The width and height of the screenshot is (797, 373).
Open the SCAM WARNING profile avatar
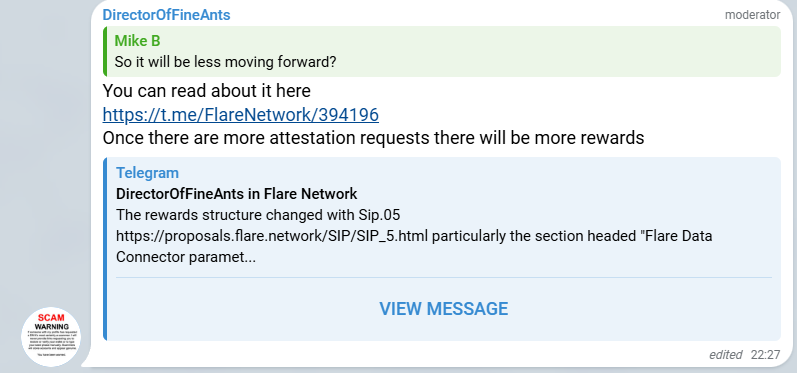point(51,337)
